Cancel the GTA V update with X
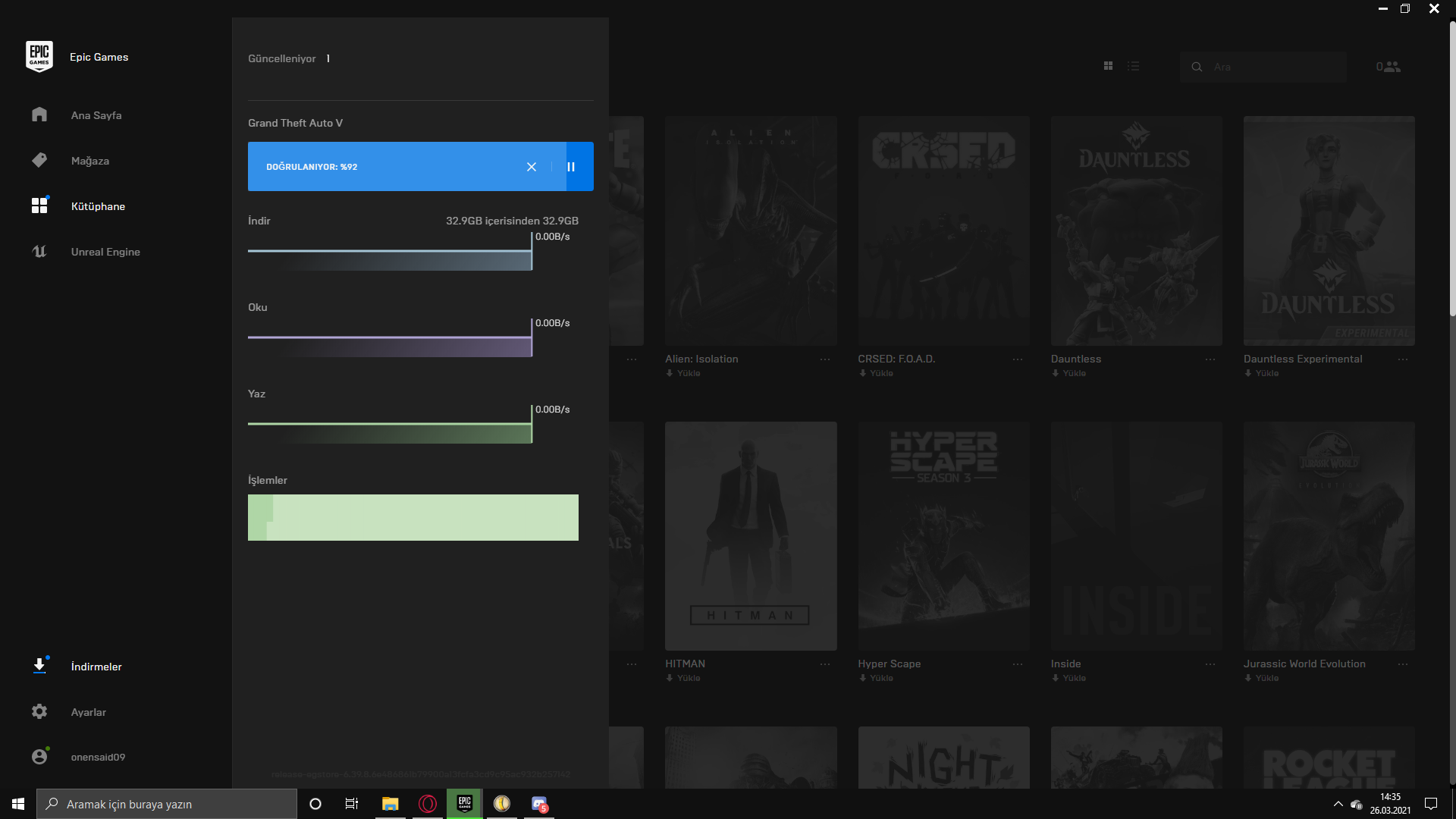The image size is (1456, 819). 531,167
